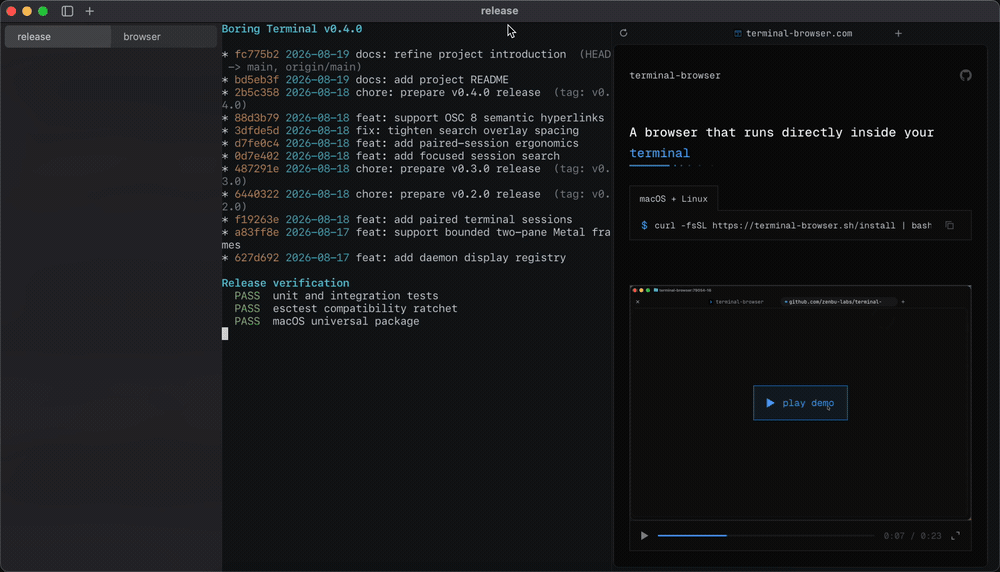Open a new browser tab with plus icon
The width and height of the screenshot is (1000, 572).
(x=898, y=33)
